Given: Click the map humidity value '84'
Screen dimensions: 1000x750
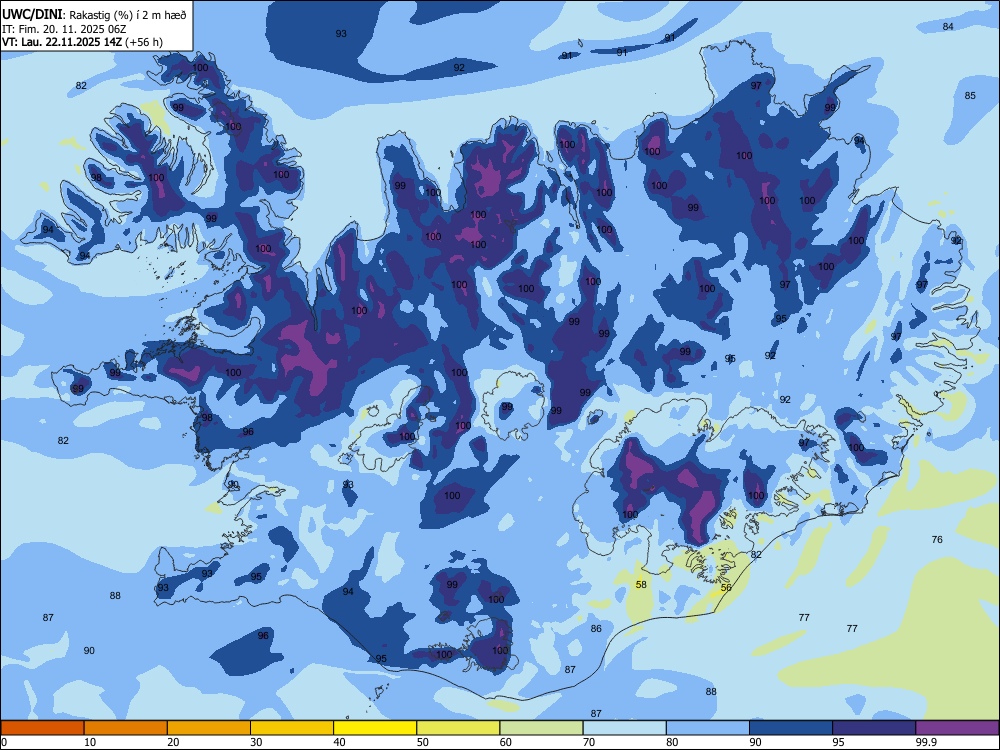Looking at the screenshot, I should click(x=948, y=26).
